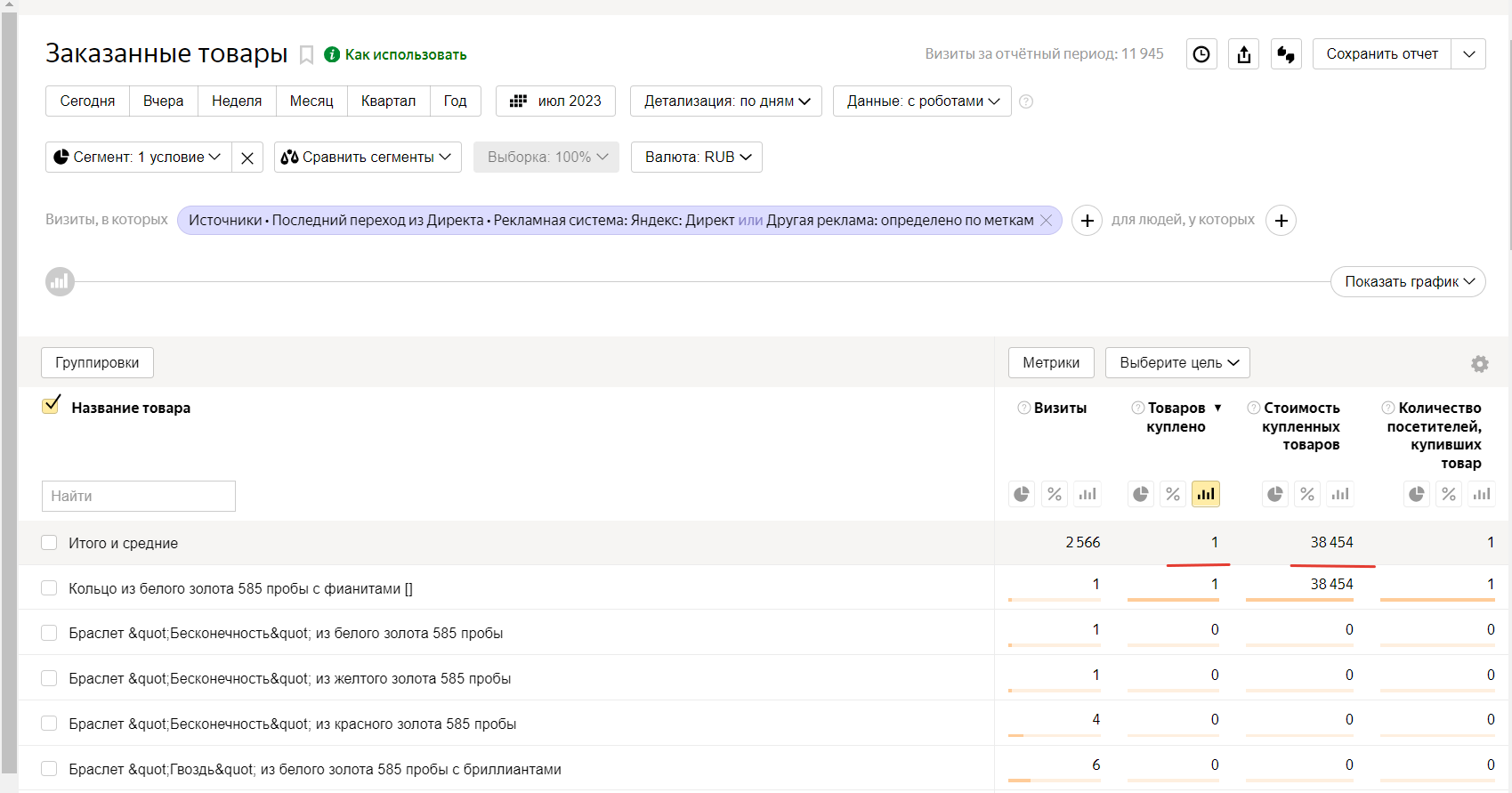Open table settings gear icon
This screenshot has height=793, width=1512.
coord(1479,364)
